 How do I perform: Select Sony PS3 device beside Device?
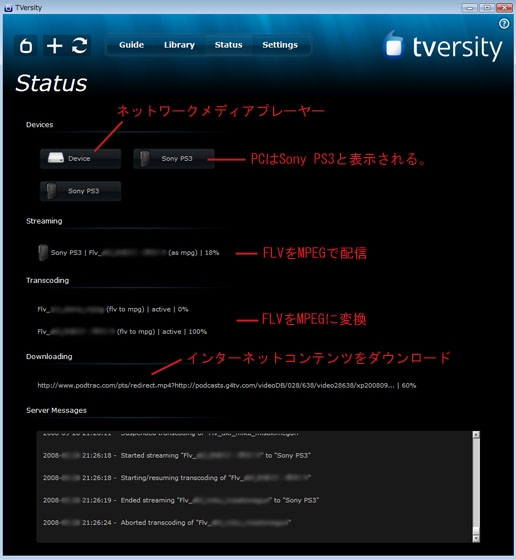click(x=174, y=159)
